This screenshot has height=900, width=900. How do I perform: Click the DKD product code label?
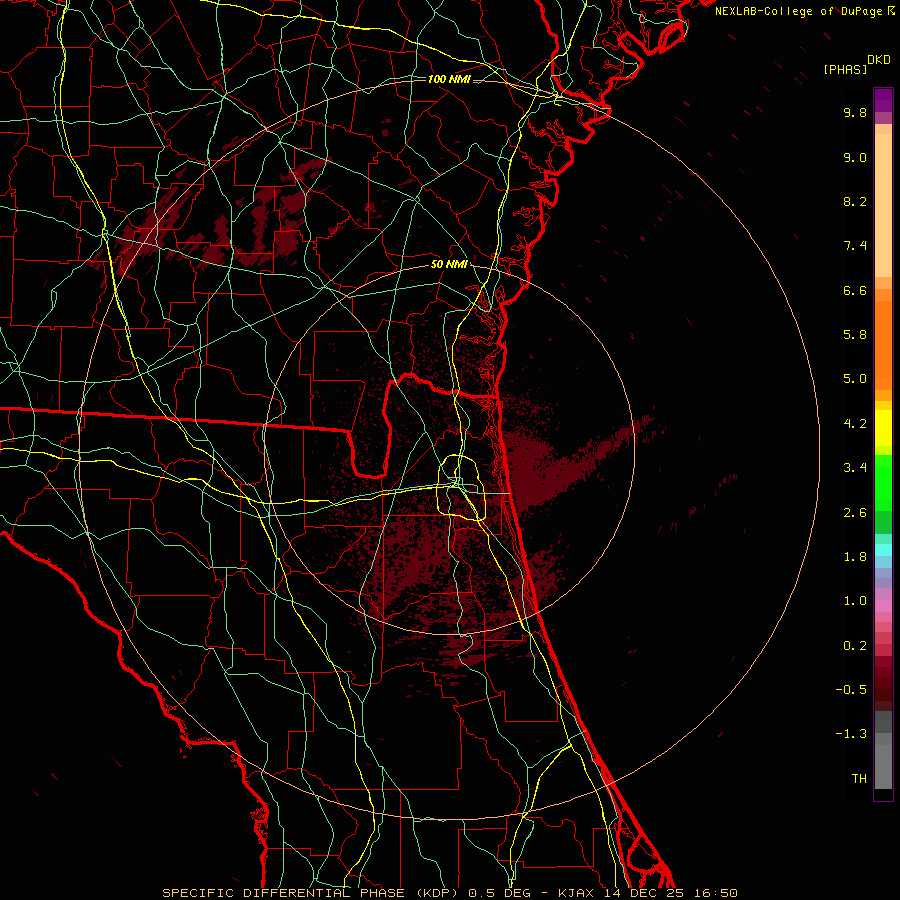point(879,60)
